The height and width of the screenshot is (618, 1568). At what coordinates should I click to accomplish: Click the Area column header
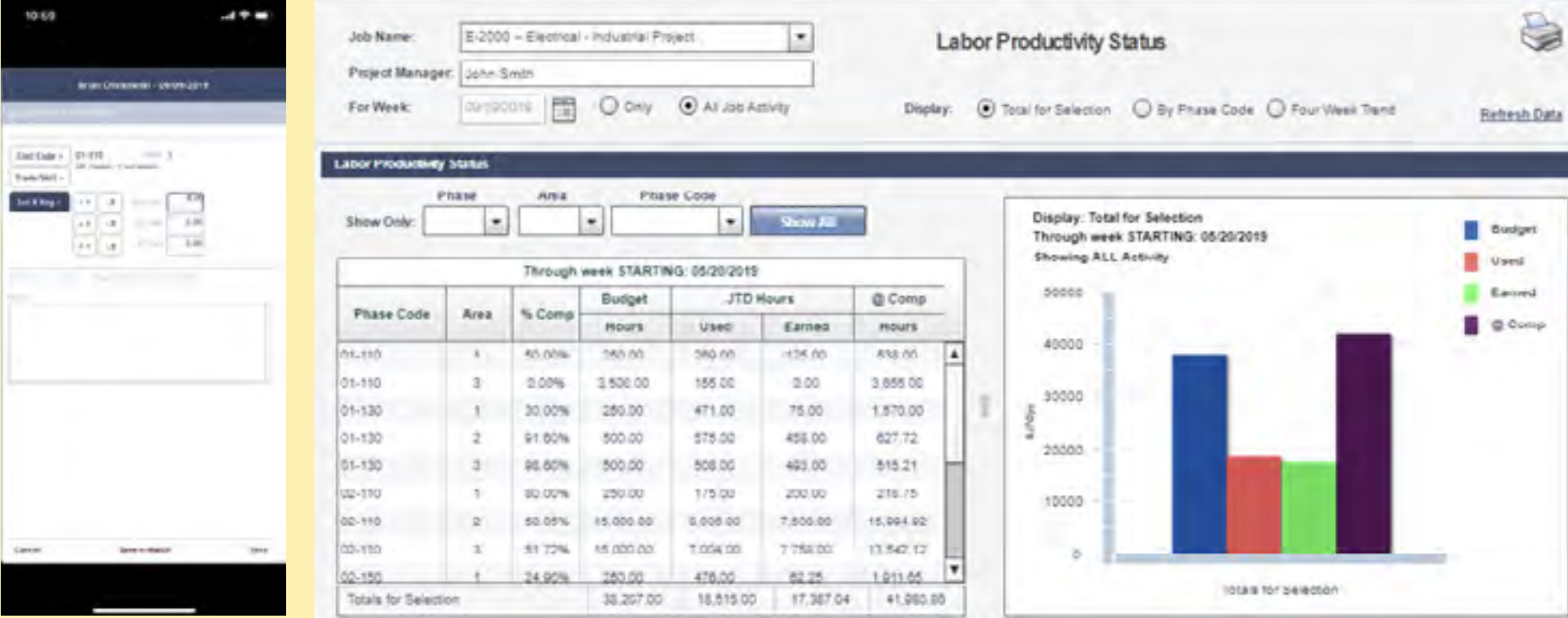pyautogui.click(x=477, y=314)
